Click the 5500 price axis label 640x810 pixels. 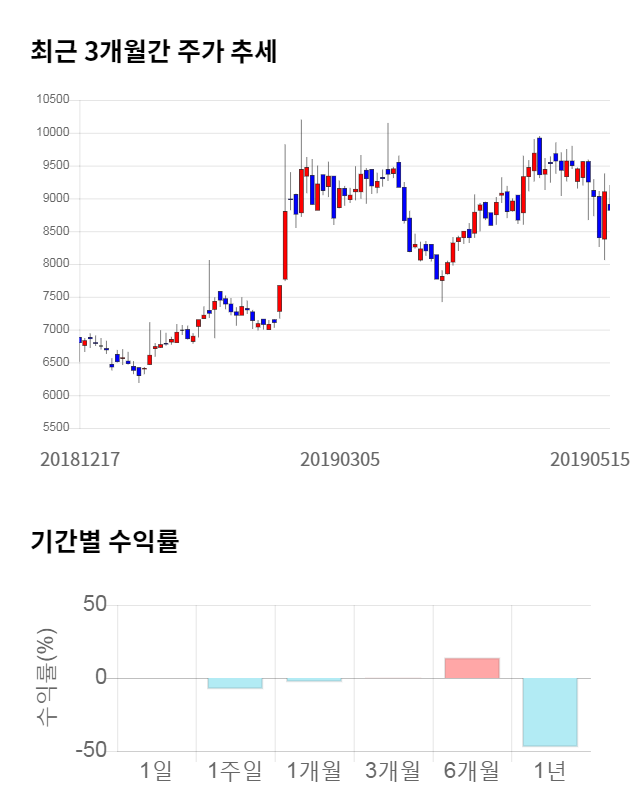(x=55, y=428)
